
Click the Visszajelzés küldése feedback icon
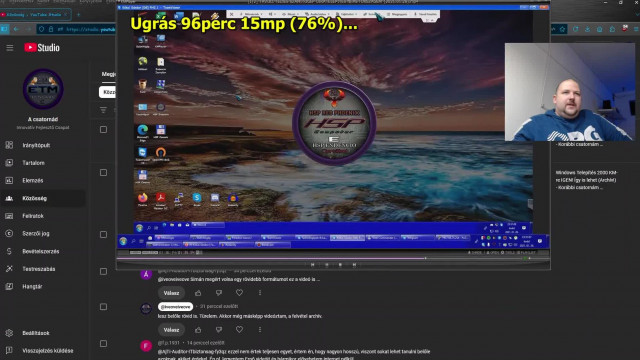click(x=9, y=351)
